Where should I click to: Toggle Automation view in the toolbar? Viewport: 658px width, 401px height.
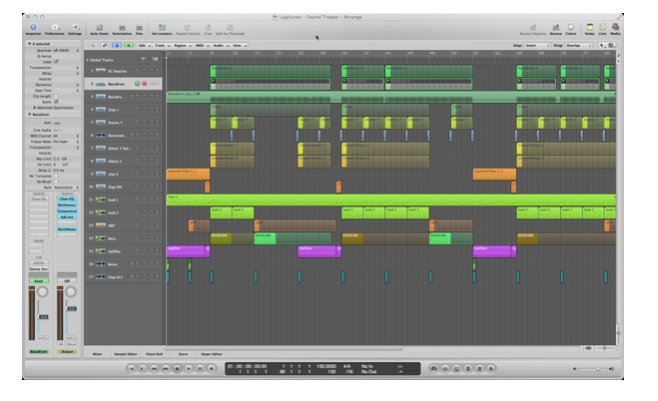coord(122,28)
